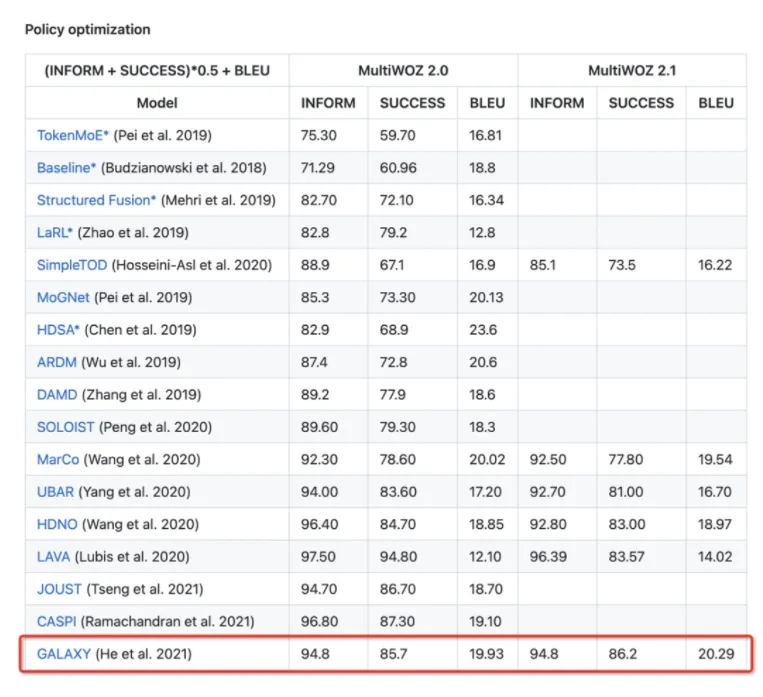This screenshot has height=697, width=763.
Task: Click the SOLOIST model link
Action: coord(66,427)
